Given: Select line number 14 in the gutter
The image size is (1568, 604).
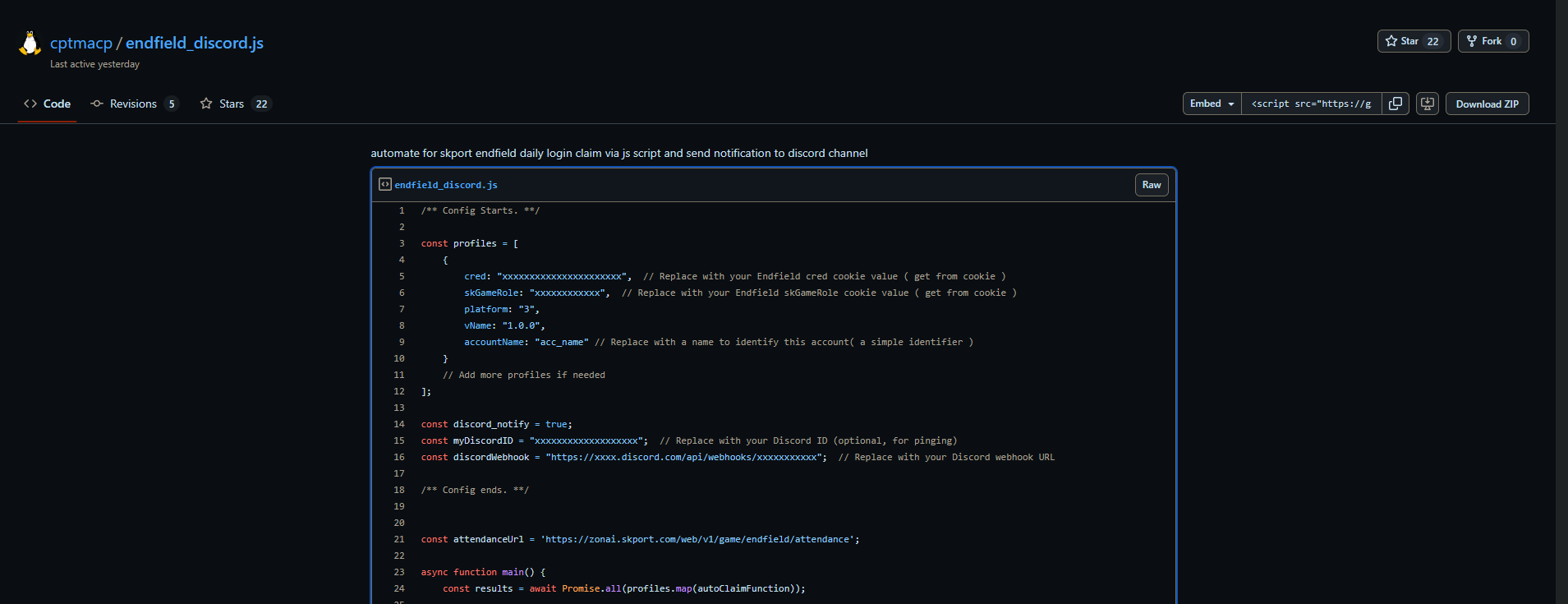Looking at the screenshot, I should pyautogui.click(x=399, y=424).
